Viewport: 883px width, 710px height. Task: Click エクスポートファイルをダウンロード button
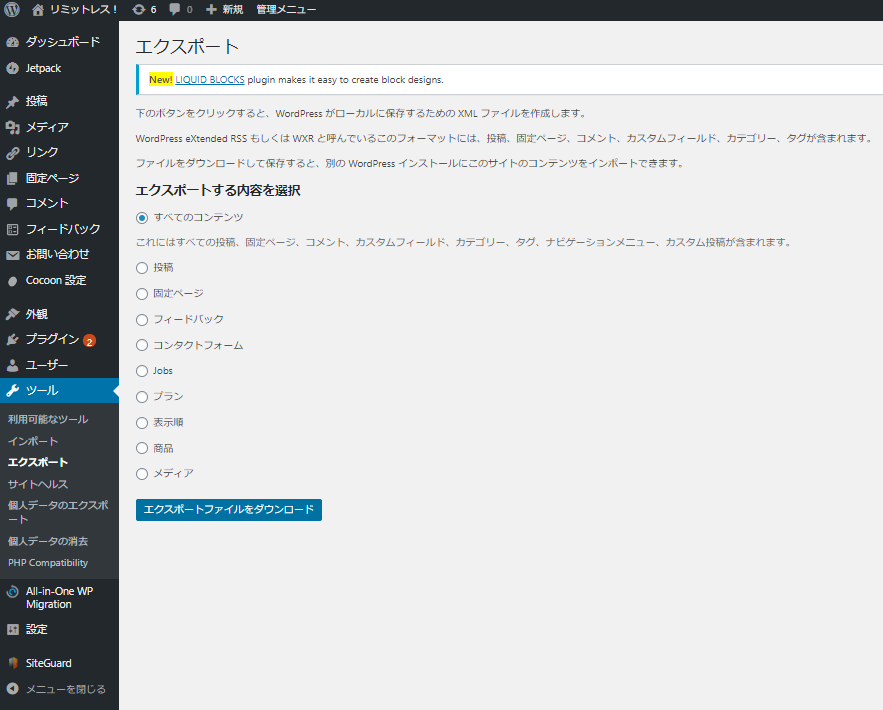click(x=229, y=510)
